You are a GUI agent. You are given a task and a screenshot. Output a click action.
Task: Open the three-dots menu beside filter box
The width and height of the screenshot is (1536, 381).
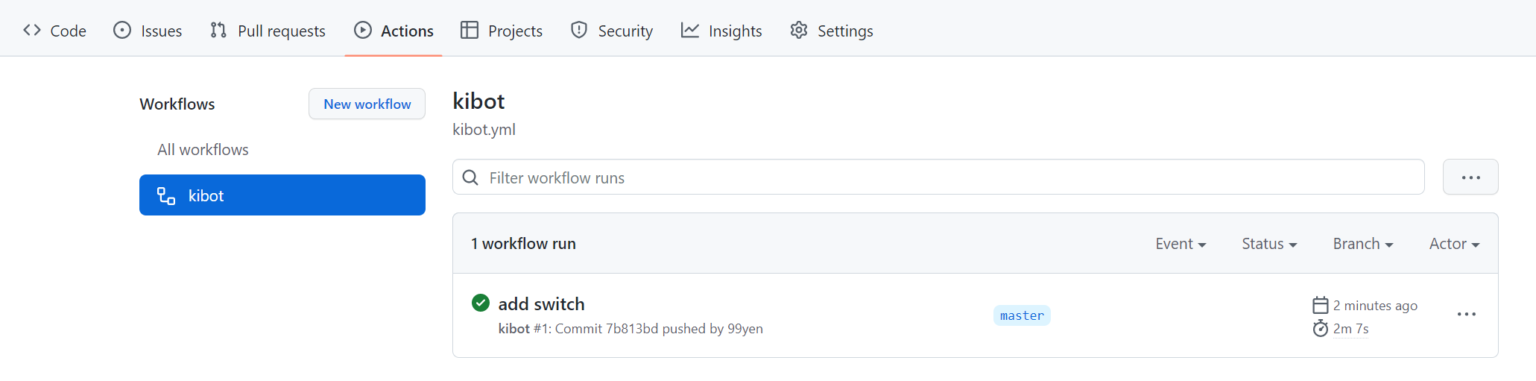click(x=1470, y=177)
